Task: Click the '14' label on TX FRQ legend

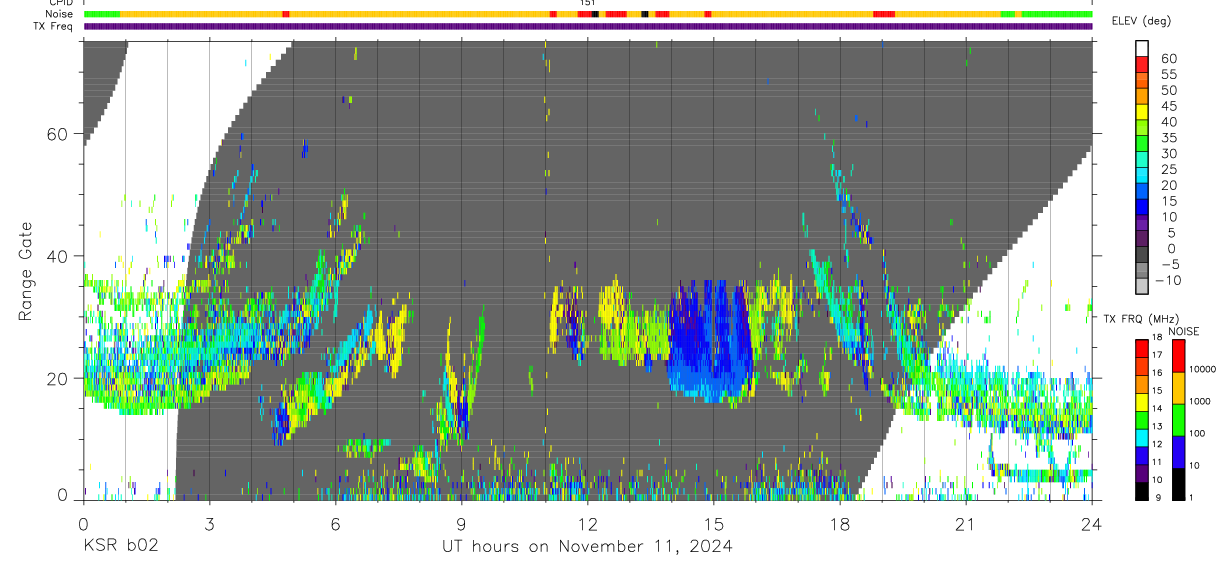Action: pyautogui.click(x=1157, y=407)
